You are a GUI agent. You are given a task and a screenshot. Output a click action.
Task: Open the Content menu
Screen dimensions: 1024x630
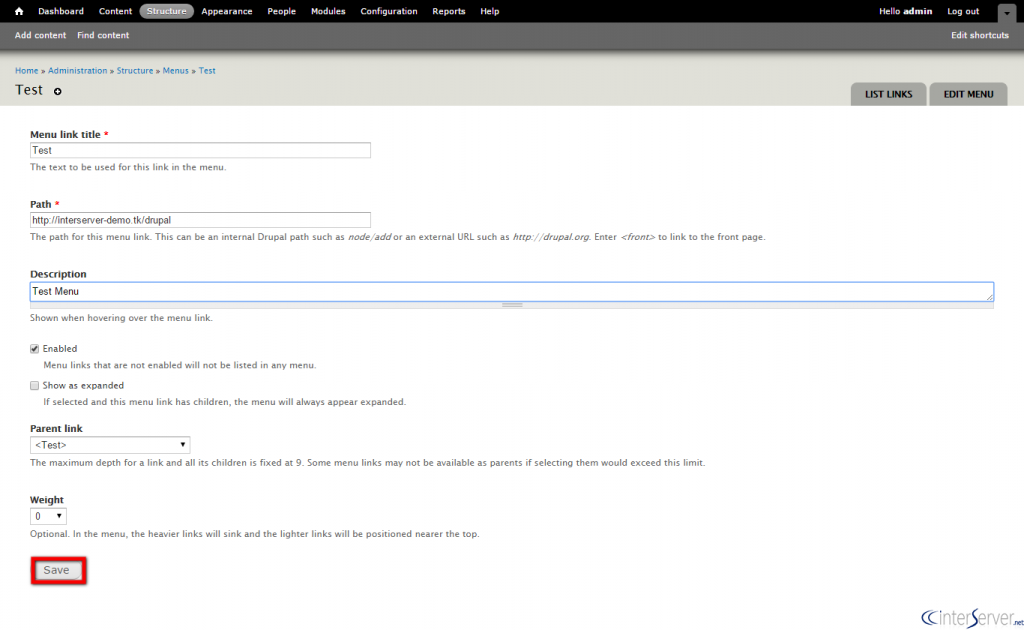(115, 11)
